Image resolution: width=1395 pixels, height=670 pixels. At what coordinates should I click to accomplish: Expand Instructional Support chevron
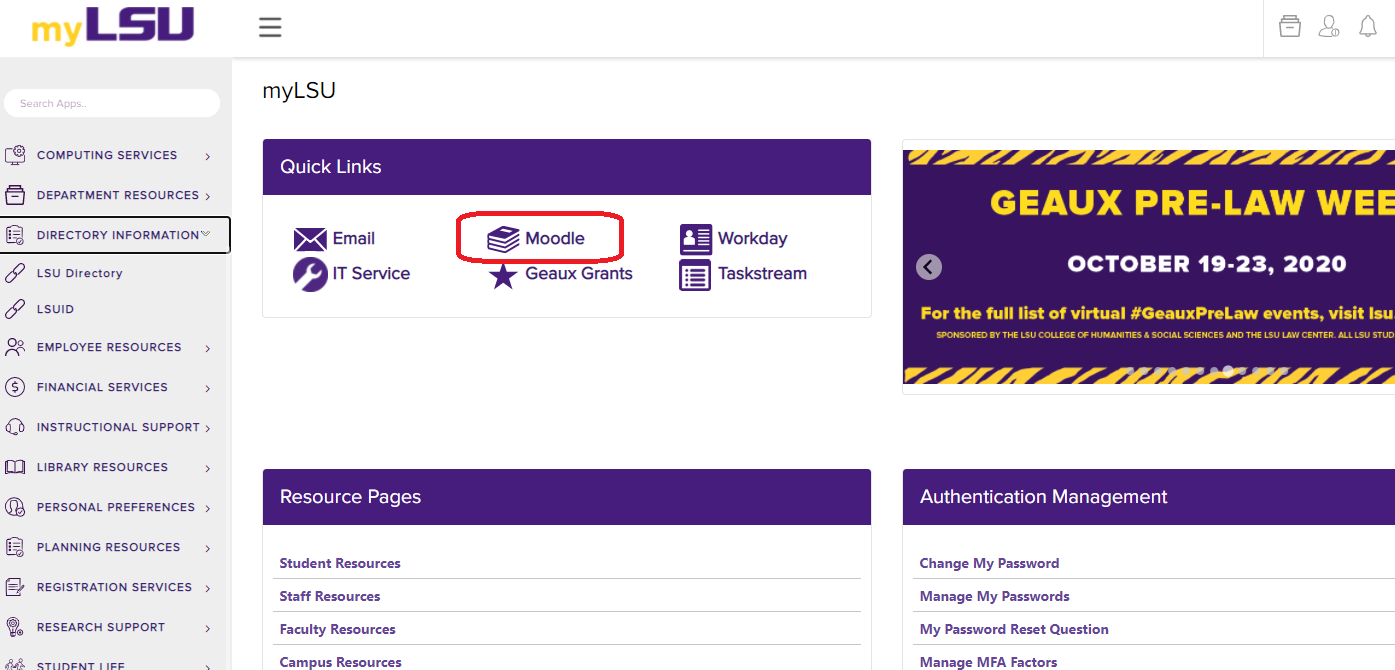click(x=208, y=428)
